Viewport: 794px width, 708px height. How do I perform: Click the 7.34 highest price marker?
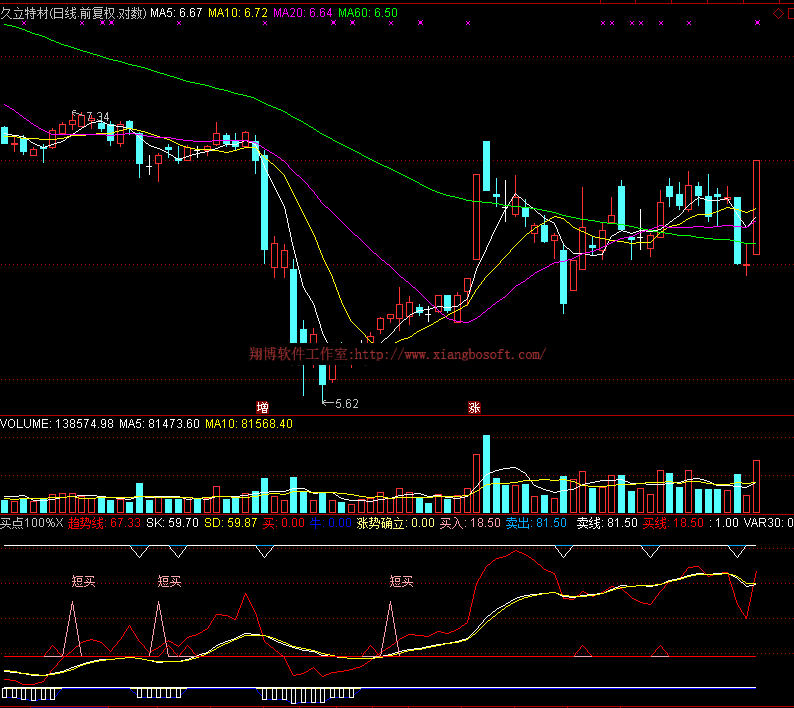click(x=95, y=118)
